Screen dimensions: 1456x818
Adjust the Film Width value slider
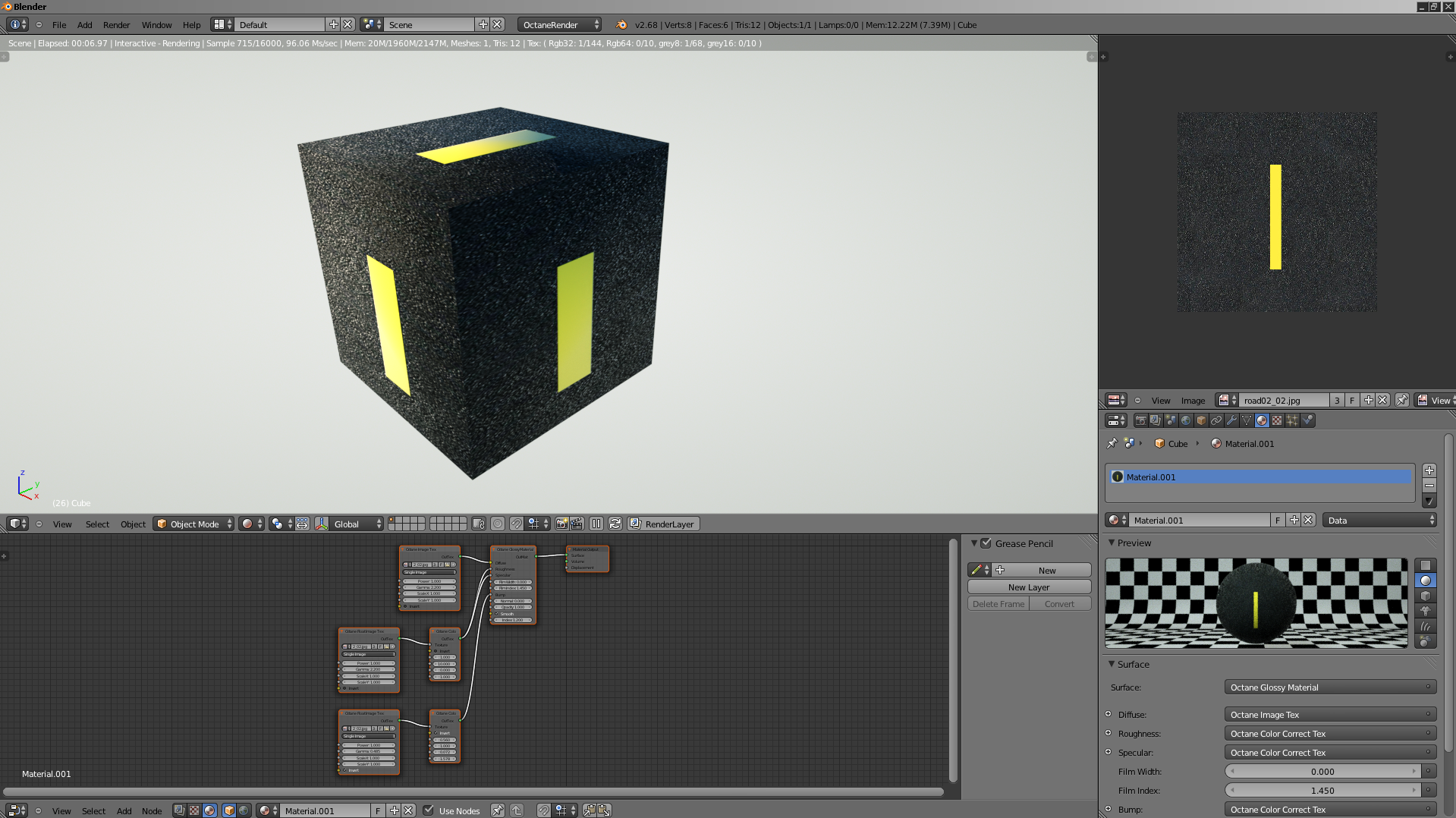[x=1322, y=772]
